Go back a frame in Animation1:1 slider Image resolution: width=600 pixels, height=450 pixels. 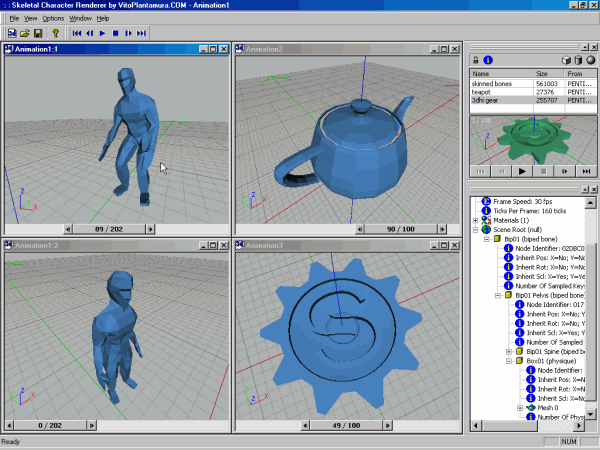[68, 229]
